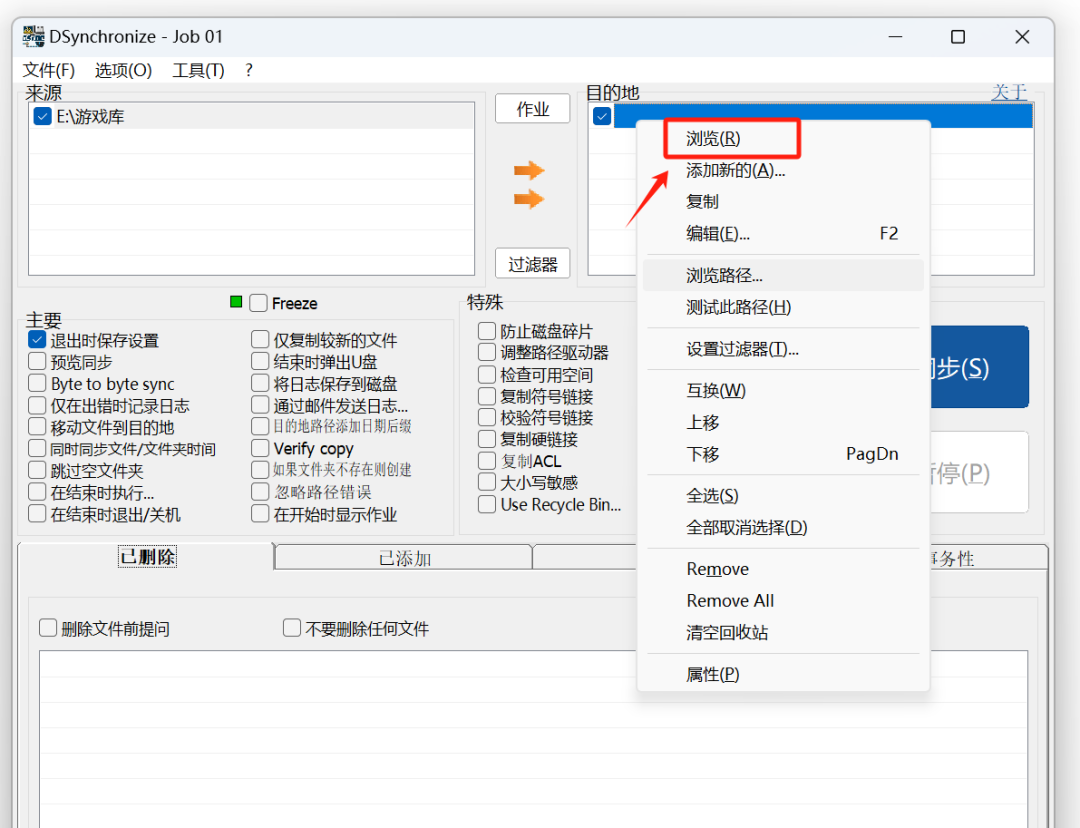Click 浏览路径... context menu entry
The image size is (1080, 828).
(783, 276)
